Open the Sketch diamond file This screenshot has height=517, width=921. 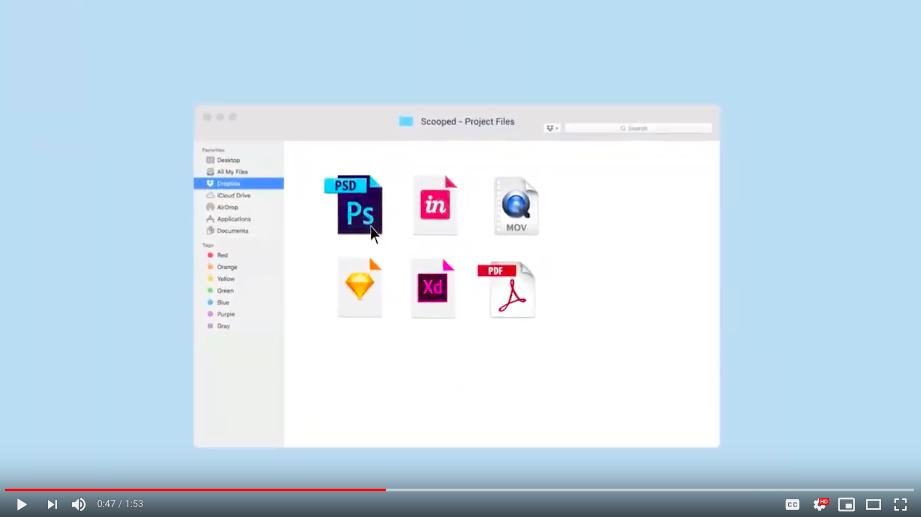(359, 288)
